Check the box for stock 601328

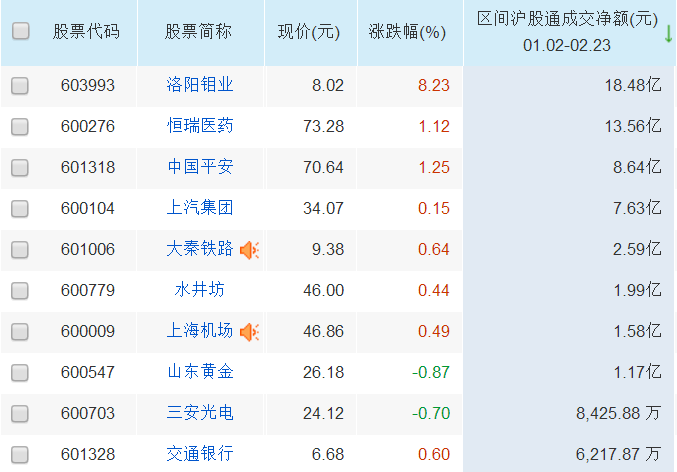click(20, 455)
